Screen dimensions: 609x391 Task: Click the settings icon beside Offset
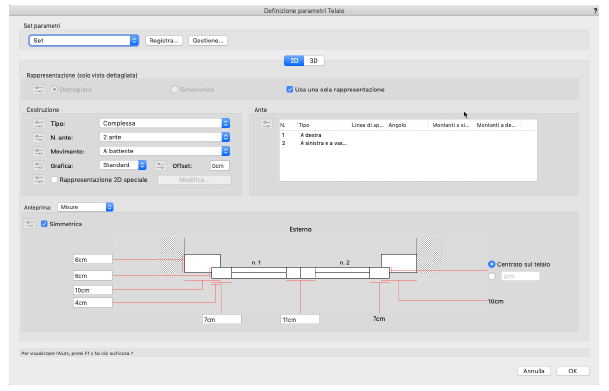(x=160, y=166)
